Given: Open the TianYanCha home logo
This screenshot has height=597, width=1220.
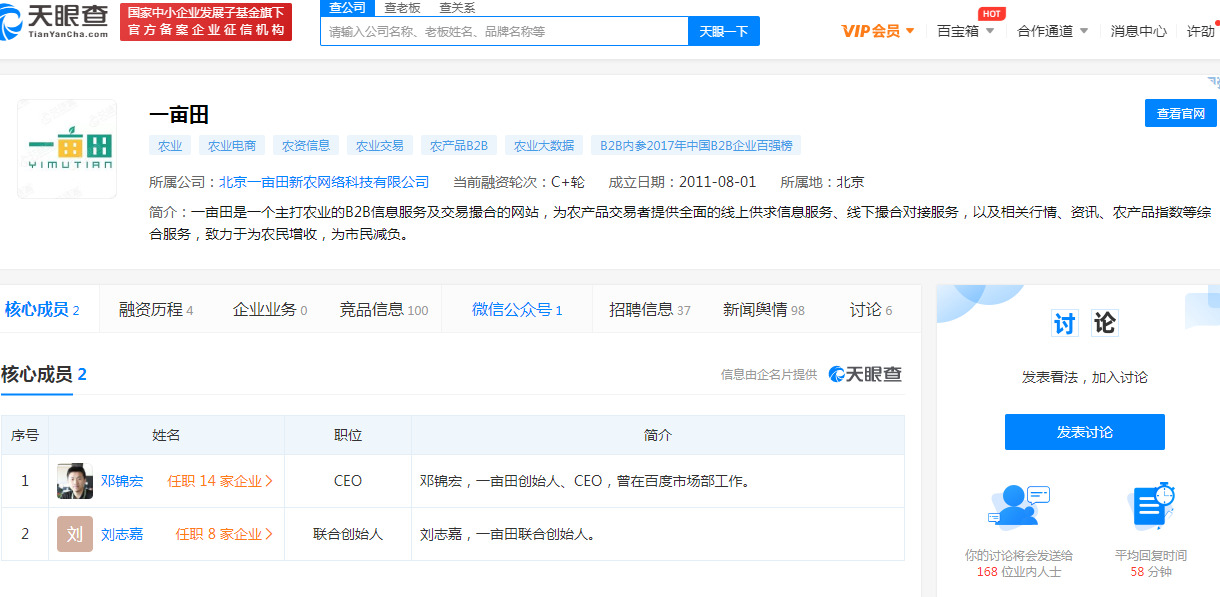Looking at the screenshot, I should (55, 22).
